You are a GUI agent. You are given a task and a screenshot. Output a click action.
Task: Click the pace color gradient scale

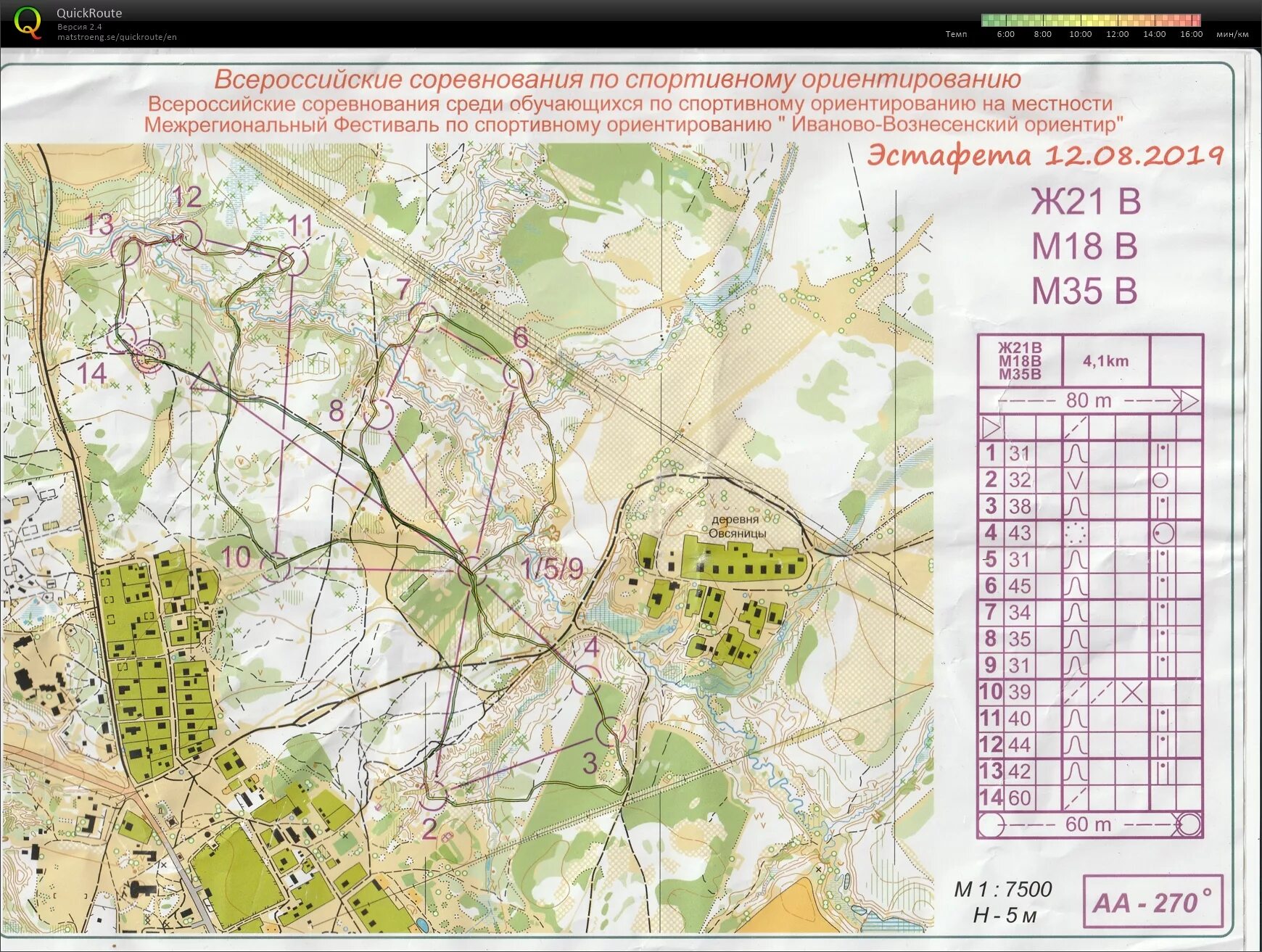coord(1091,20)
